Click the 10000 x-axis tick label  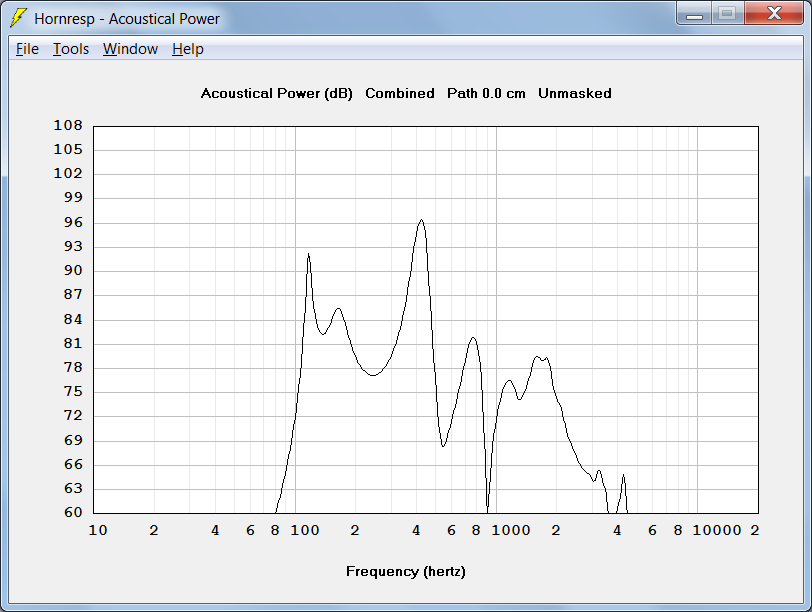click(717, 530)
